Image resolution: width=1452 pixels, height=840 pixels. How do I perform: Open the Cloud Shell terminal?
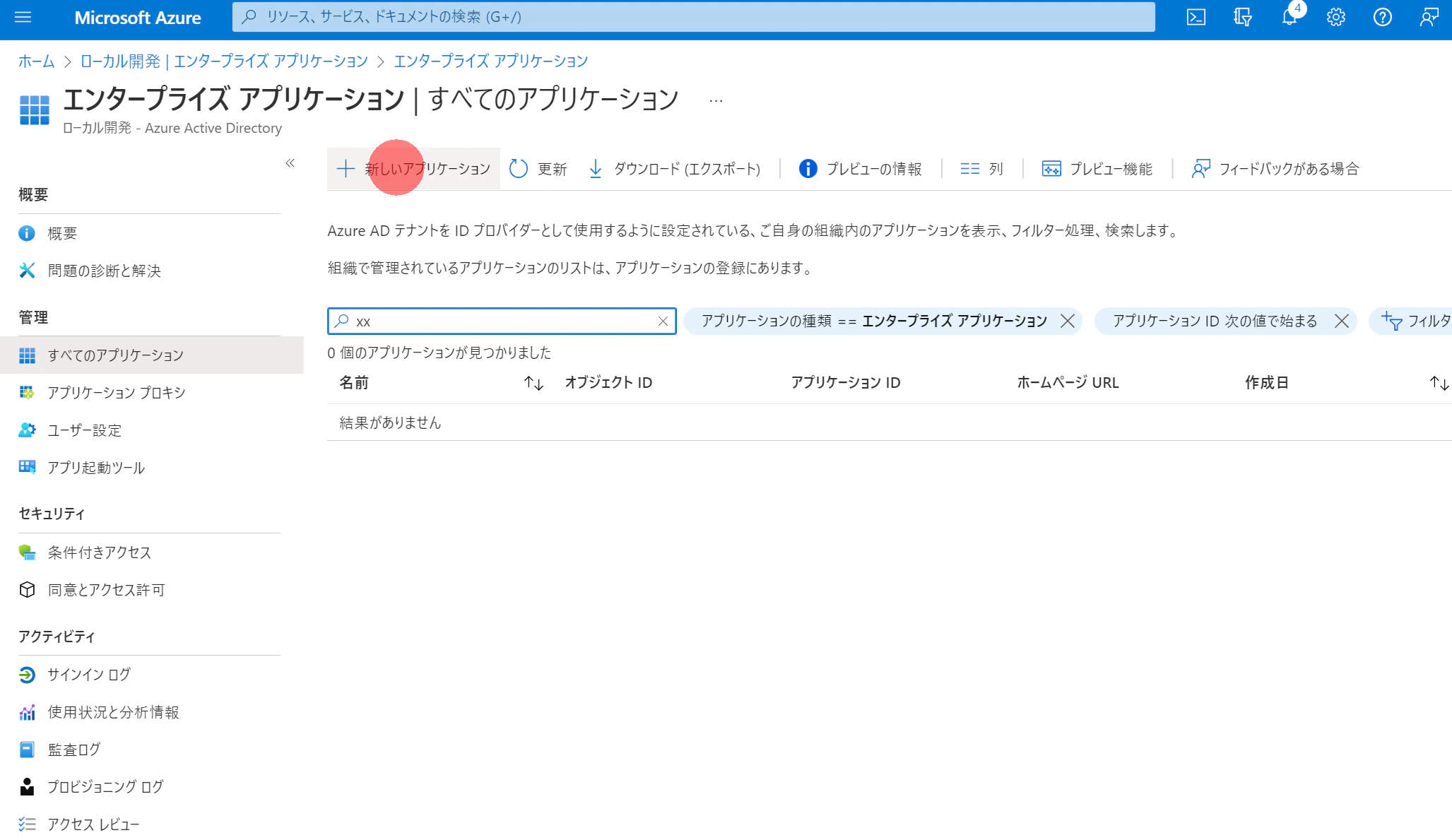click(1196, 18)
